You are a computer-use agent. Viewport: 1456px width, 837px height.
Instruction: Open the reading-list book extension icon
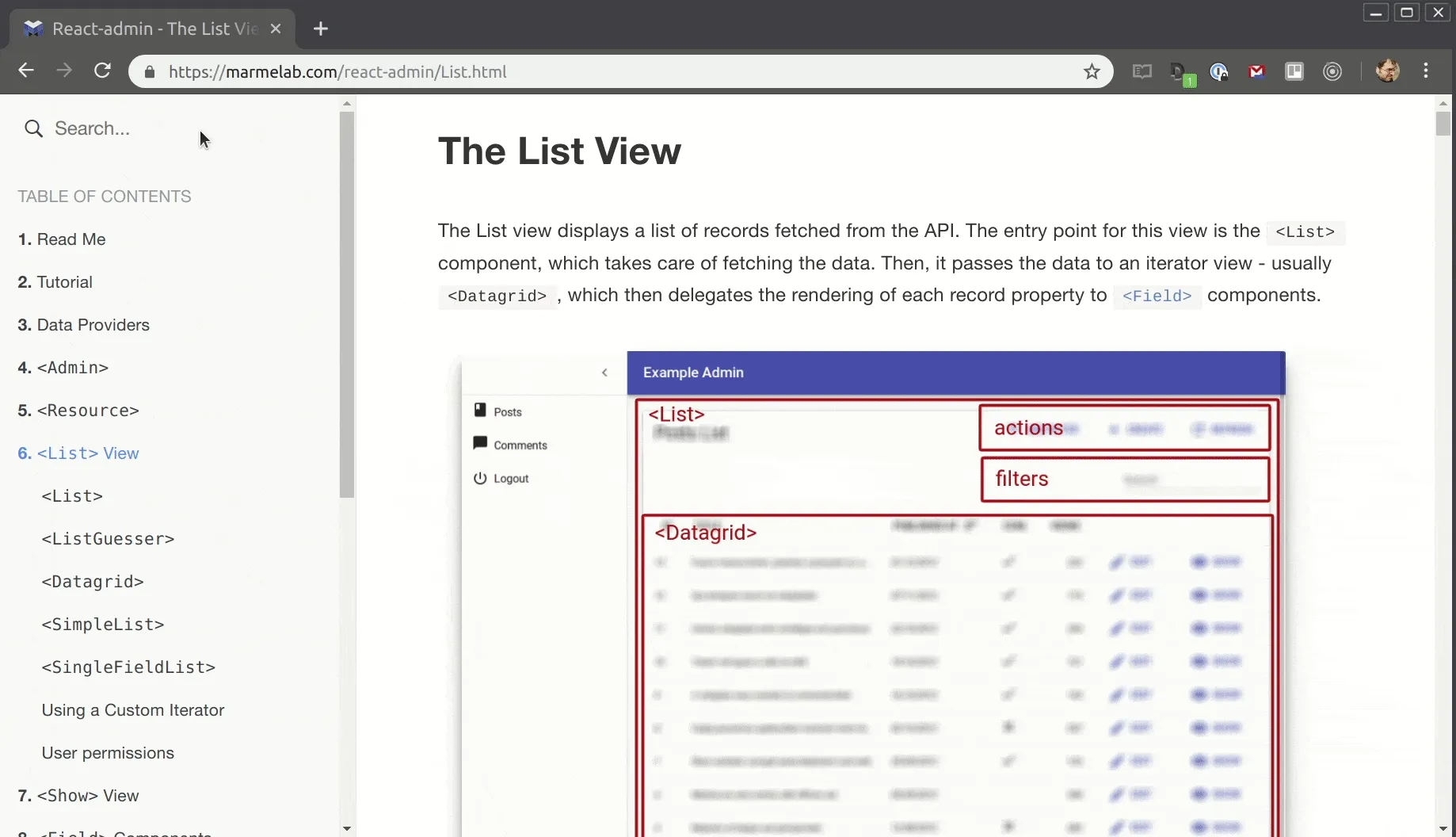click(1143, 71)
